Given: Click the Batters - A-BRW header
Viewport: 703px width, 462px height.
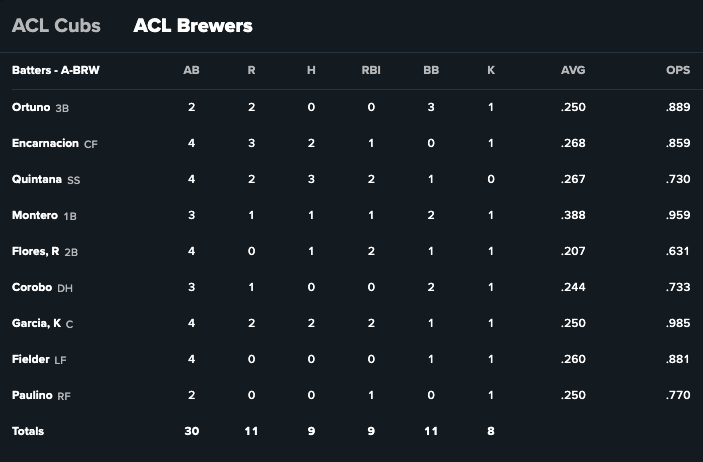Looking at the screenshot, I should pos(55,71).
